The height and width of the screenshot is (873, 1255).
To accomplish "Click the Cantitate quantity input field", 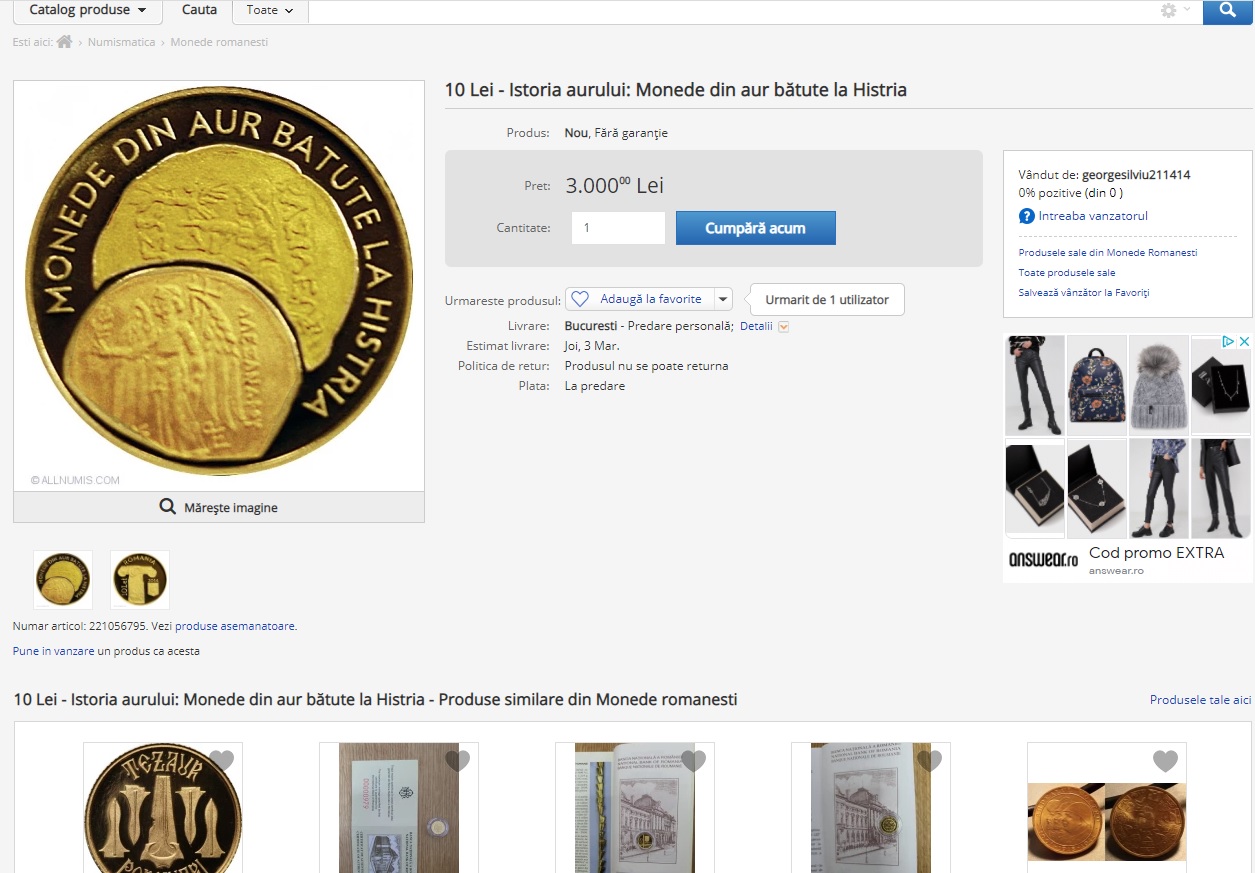I will 618,228.
